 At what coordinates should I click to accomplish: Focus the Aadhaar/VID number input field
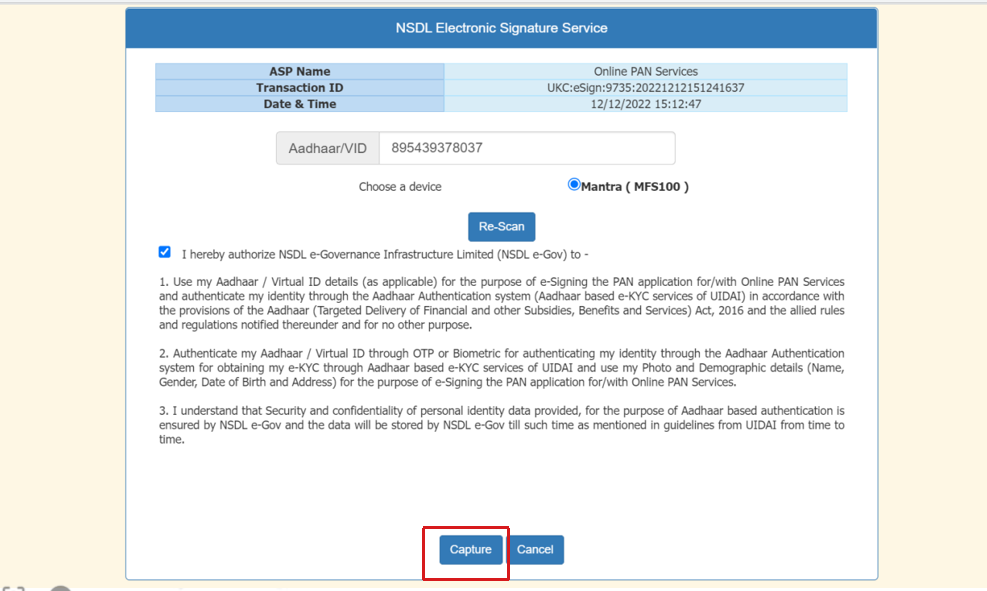click(x=527, y=148)
